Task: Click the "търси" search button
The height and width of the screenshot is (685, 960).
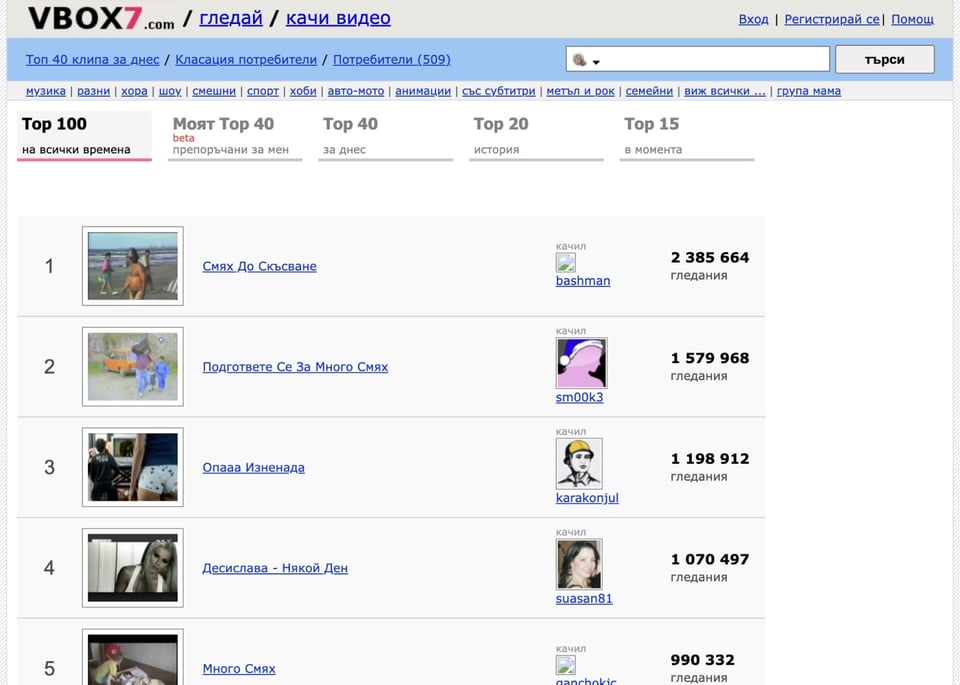Action: pyautogui.click(x=884, y=59)
